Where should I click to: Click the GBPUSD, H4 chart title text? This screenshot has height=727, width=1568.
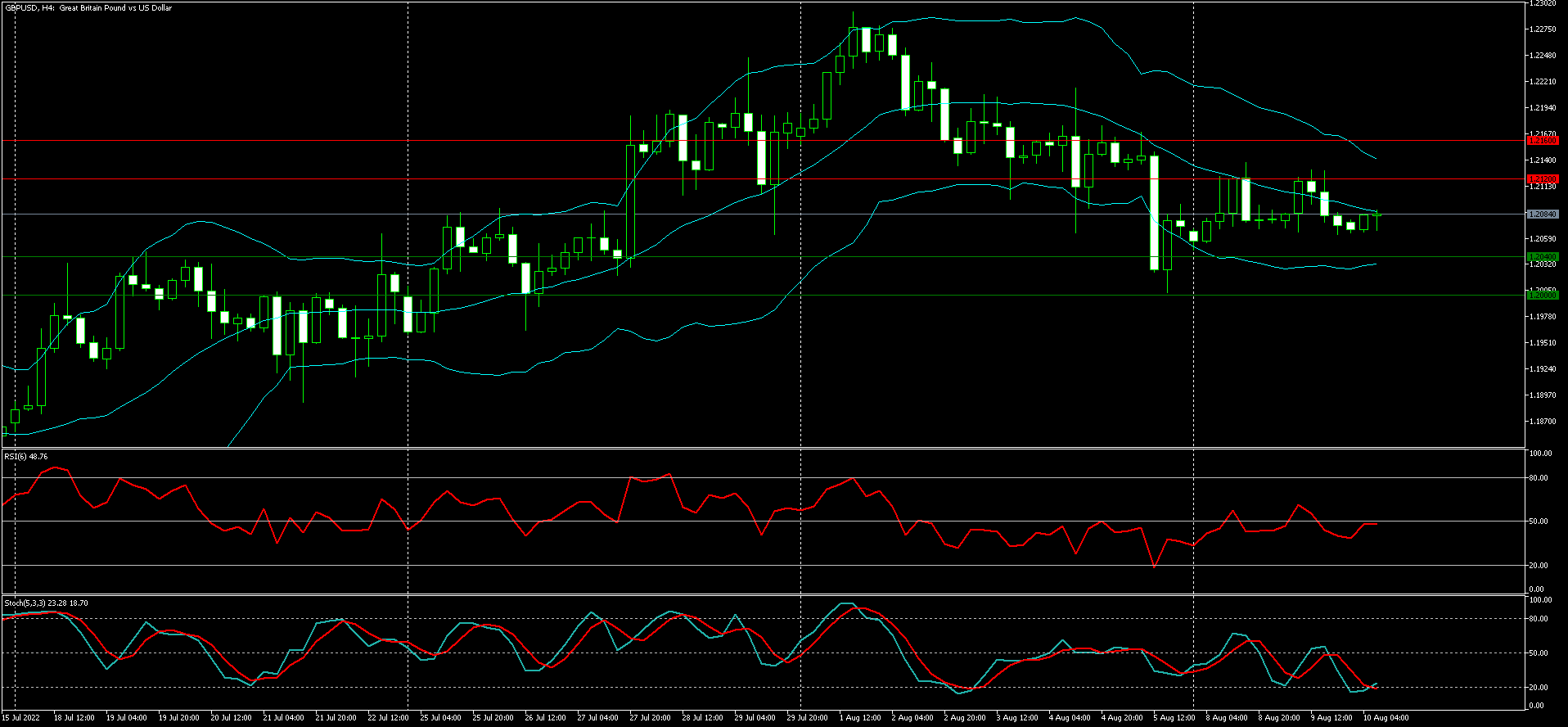[88, 8]
